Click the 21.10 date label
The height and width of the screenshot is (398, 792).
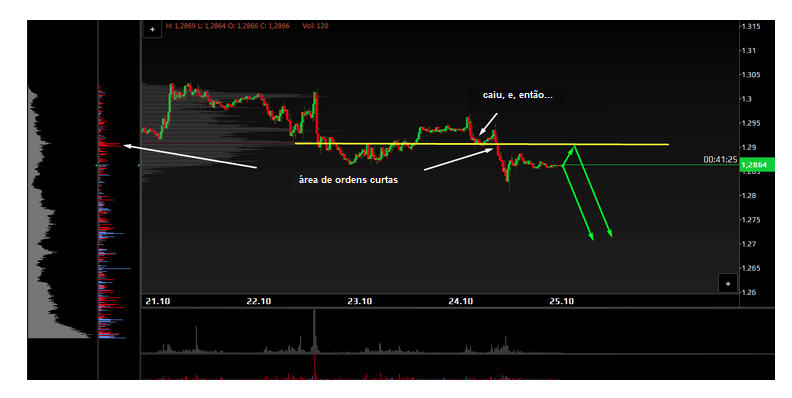click(158, 301)
